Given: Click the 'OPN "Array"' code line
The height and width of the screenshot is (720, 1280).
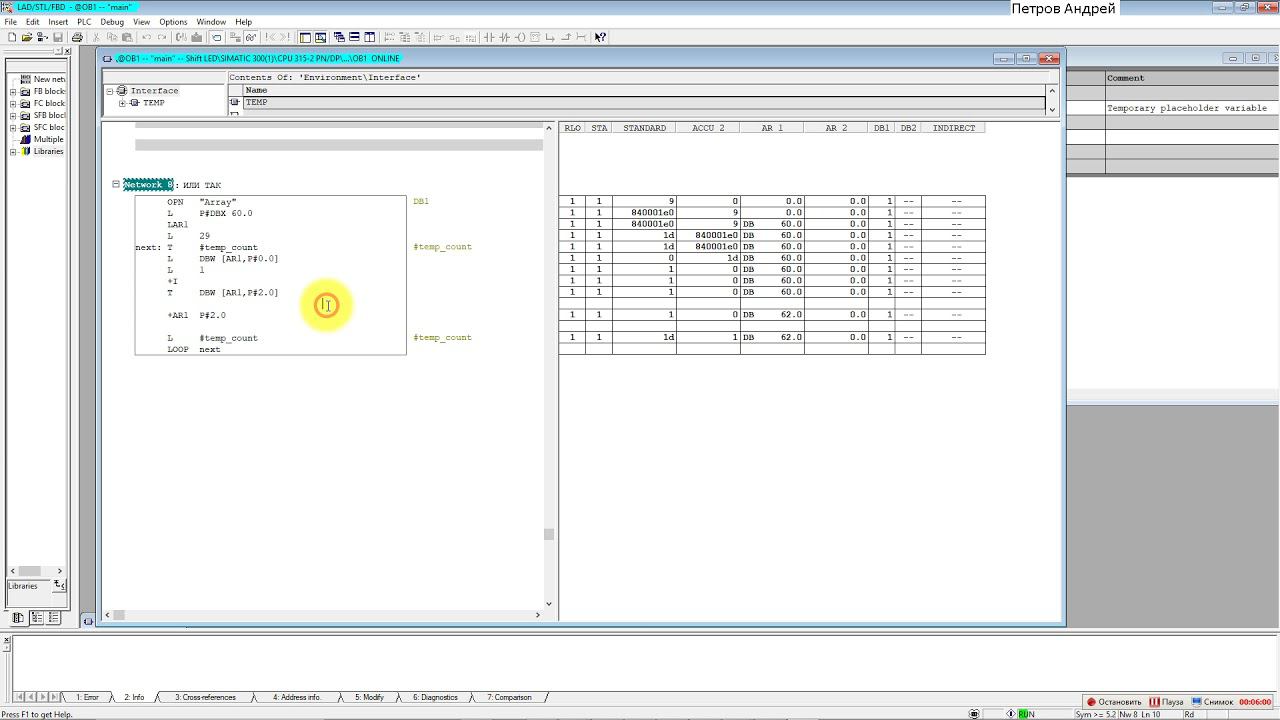Looking at the screenshot, I should [x=201, y=202].
